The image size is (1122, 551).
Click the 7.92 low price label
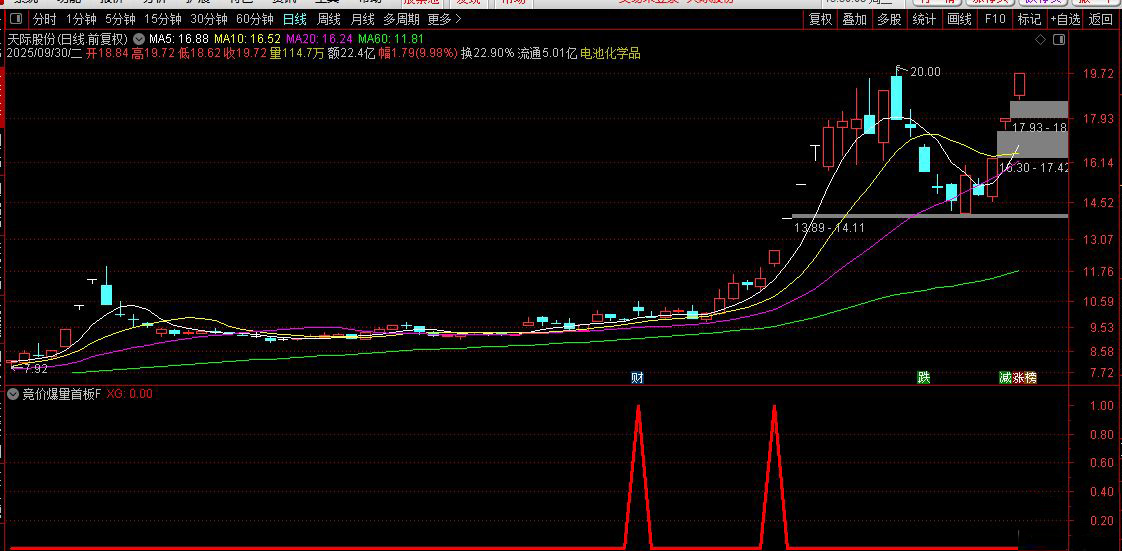pos(35,369)
